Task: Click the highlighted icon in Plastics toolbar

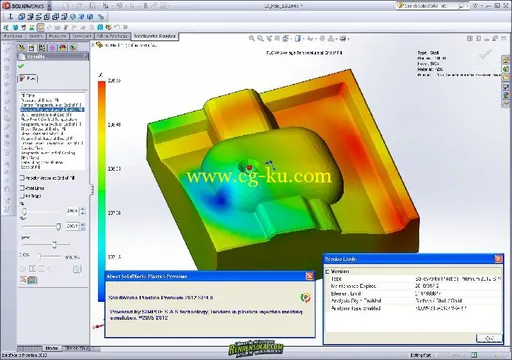Action: (x=40, y=27)
